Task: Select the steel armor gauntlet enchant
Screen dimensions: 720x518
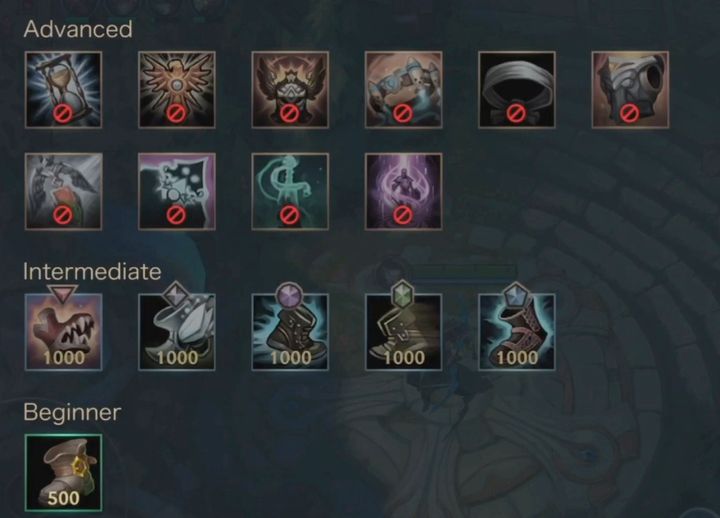Action: (630, 90)
